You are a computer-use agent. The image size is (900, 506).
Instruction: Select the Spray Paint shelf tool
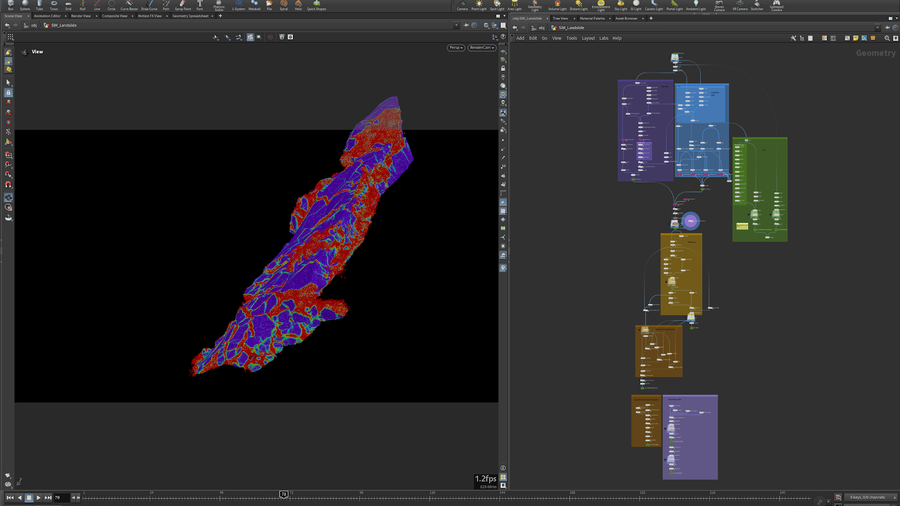(182, 5)
